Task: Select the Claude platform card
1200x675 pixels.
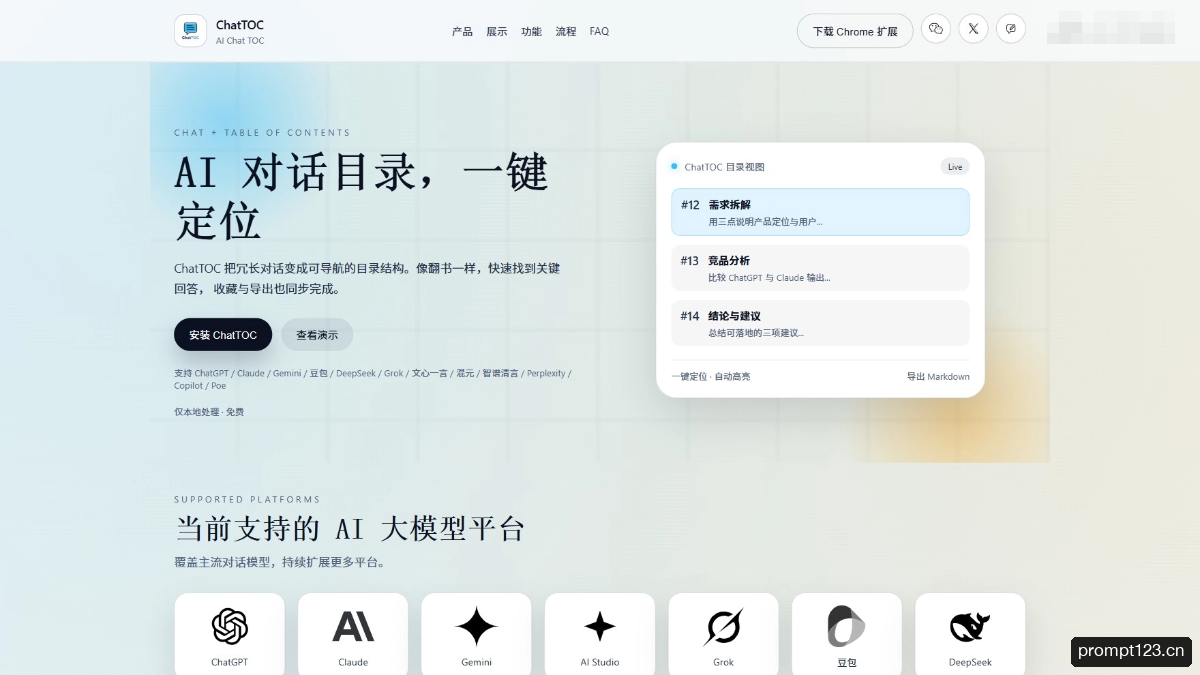Action: (353, 634)
